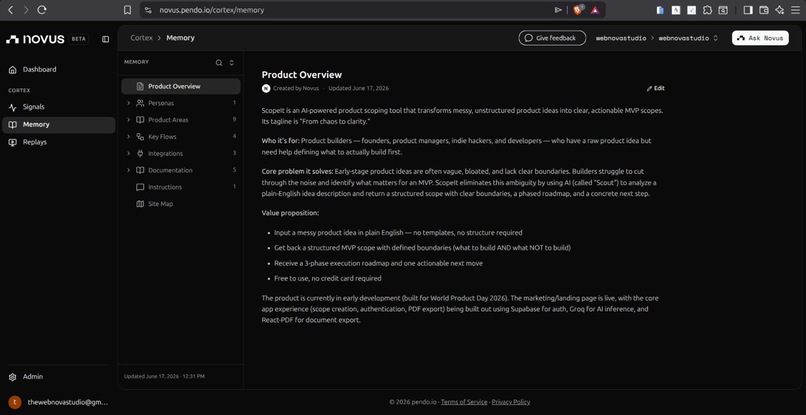Click the Product Areas count 9
Screen dimensions: 806x415
tap(234, 120)
